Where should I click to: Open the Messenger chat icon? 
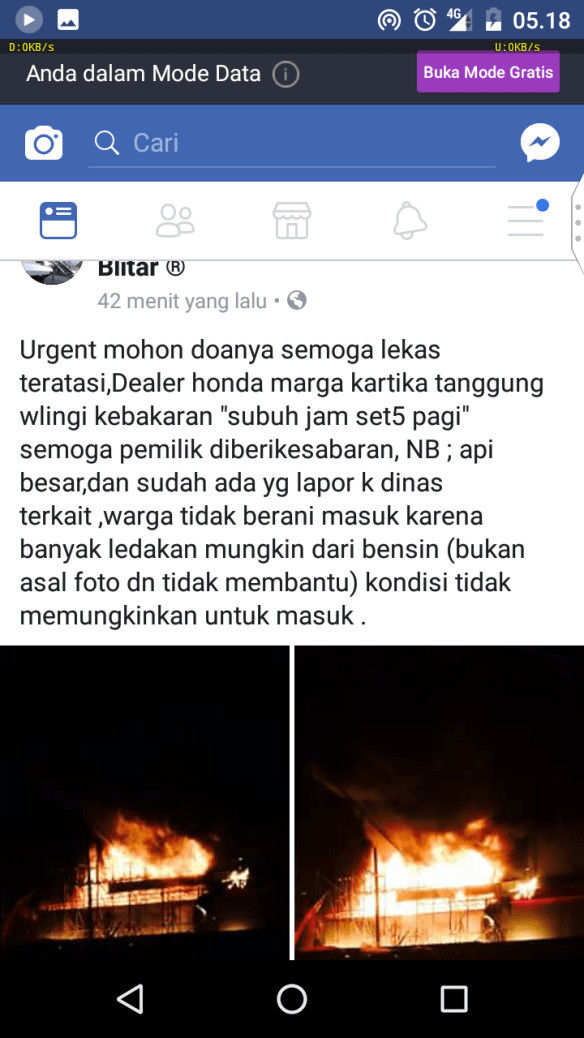[540, 143]
